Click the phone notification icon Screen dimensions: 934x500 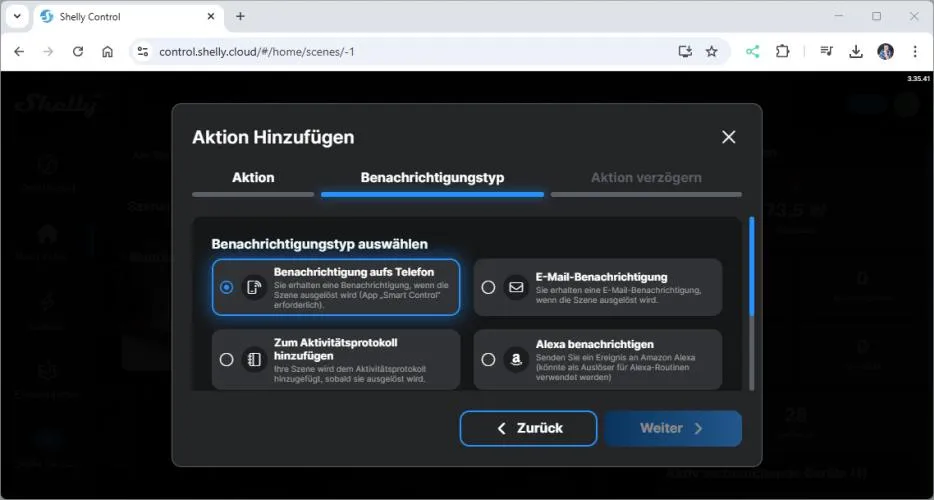[255, 287]
